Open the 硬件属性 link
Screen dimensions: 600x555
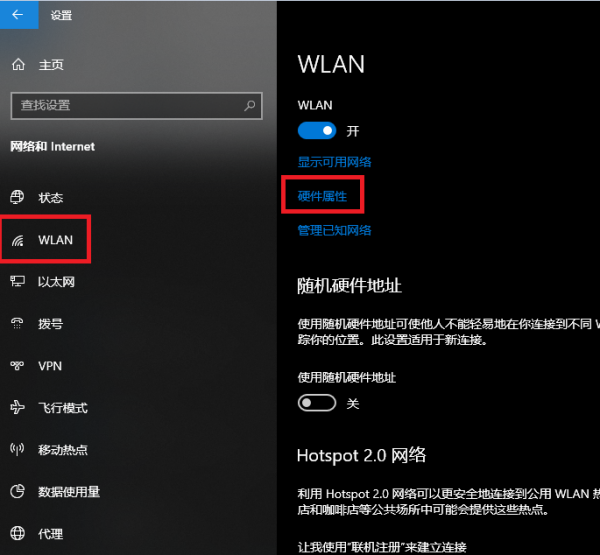[322, 196]
